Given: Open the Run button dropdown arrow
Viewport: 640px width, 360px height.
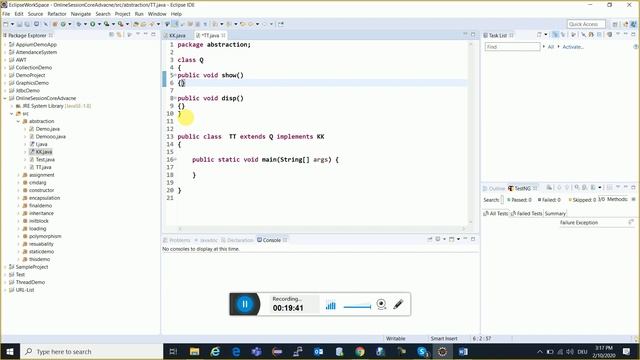Looking at the screenshot, I should pos(99,24).
